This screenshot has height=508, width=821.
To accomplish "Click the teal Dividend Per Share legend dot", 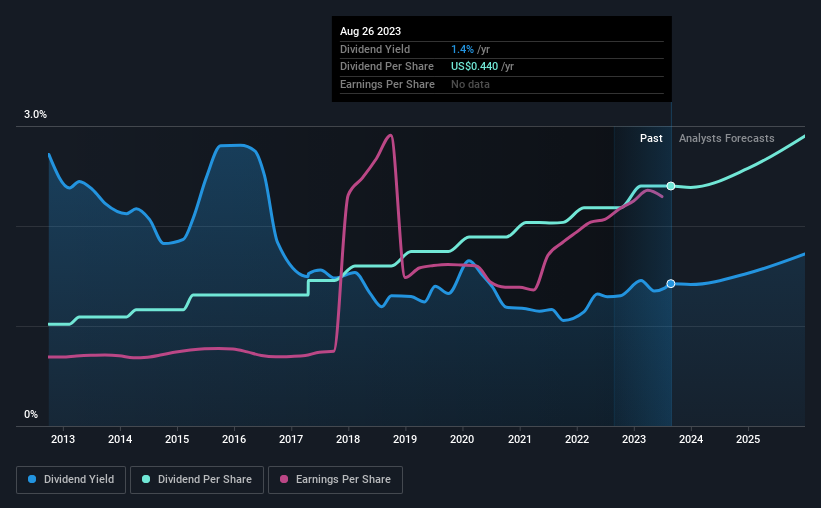I will coord(146,479).
